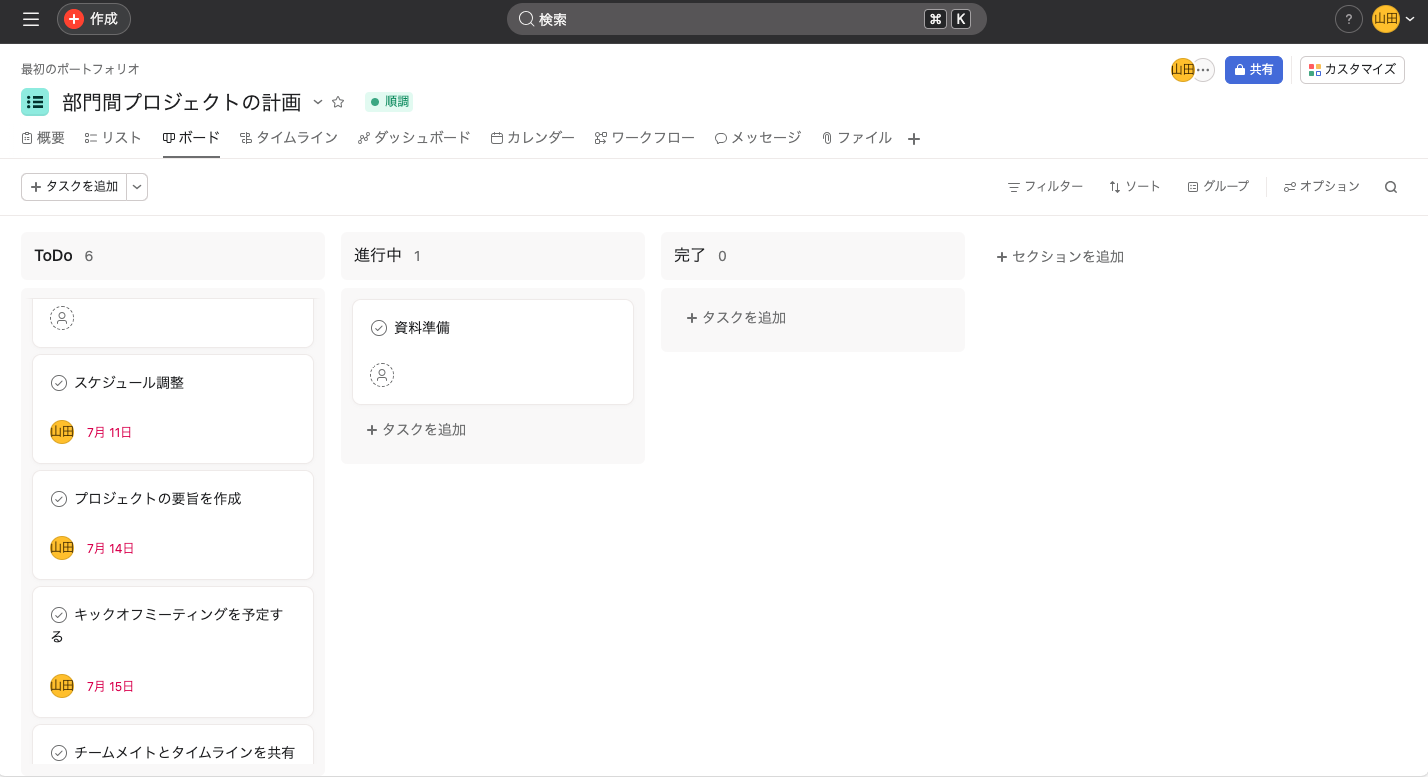This screenshot has width=1428, height=777.
Task: Star the project 部門間プロジェクトの計画
Action: tap(337, 101)
